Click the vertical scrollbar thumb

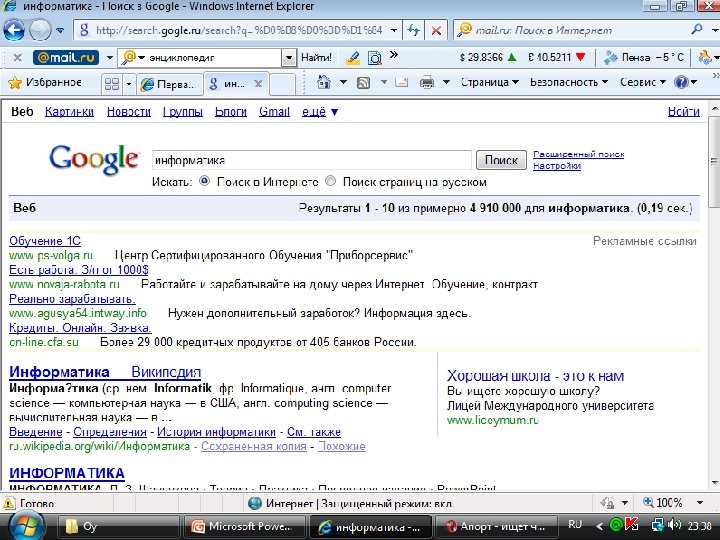click(714, 161)
